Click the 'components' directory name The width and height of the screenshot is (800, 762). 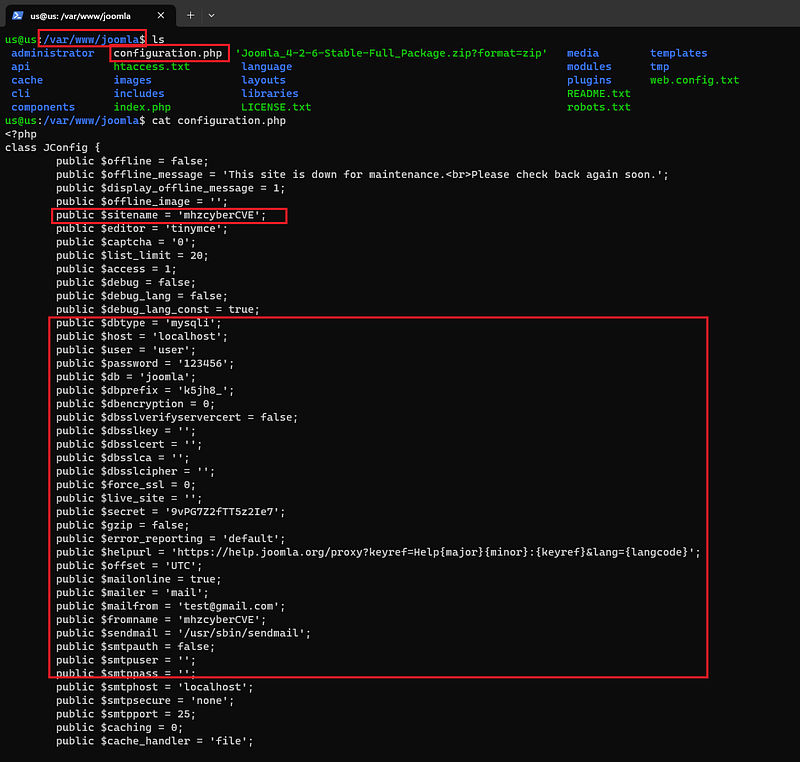[43, 107]
